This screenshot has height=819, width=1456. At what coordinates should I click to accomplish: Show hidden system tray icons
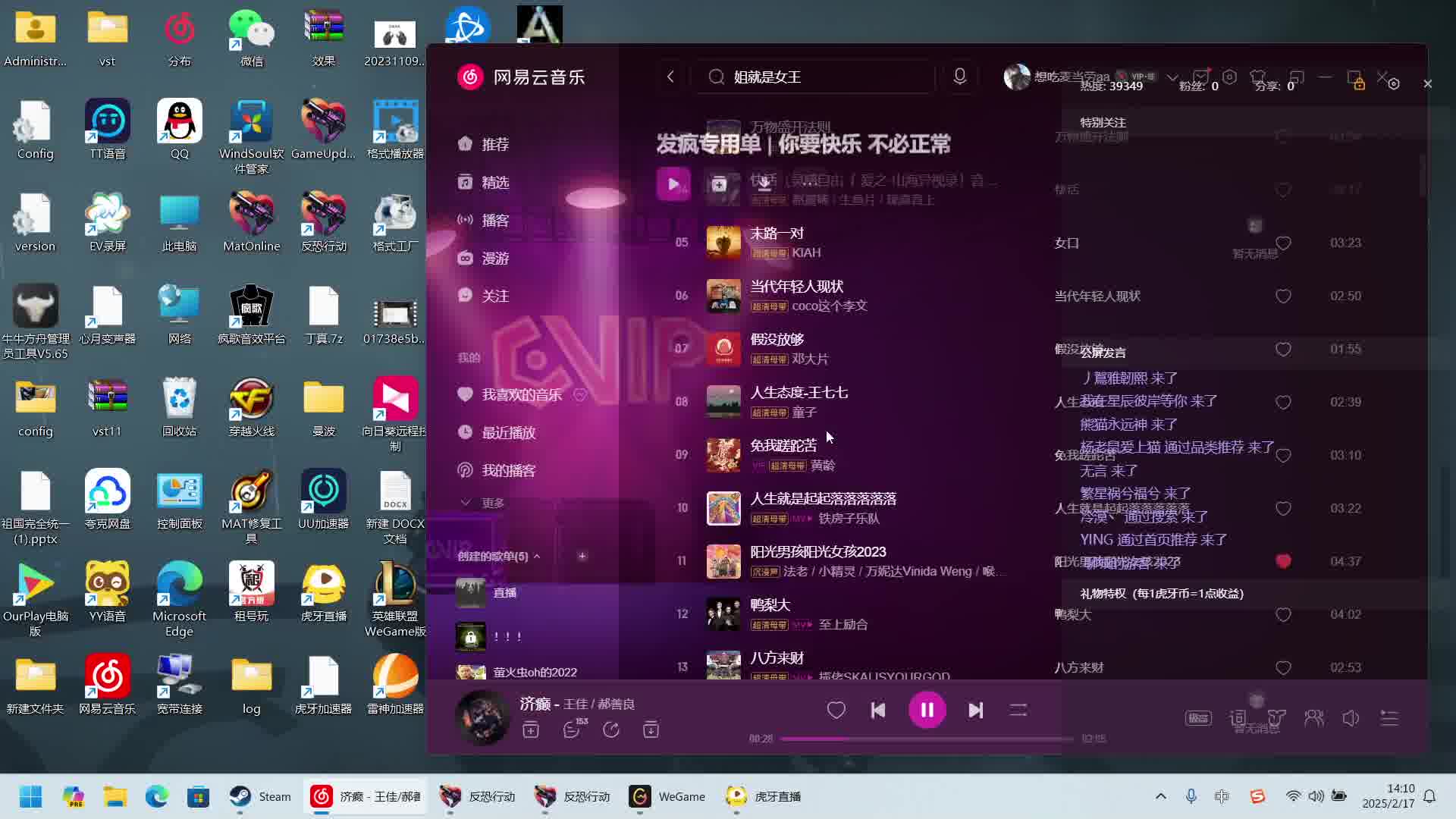tap(1160, 796)
